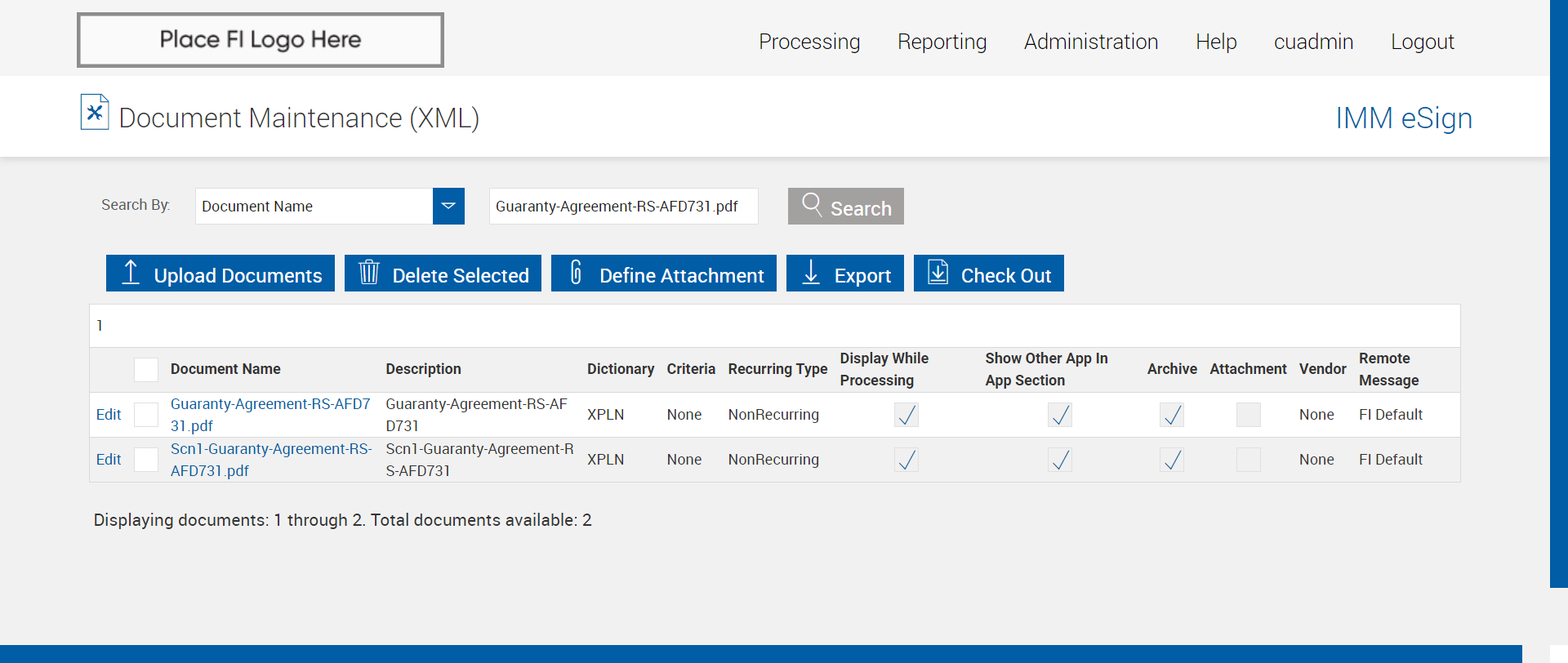Toggle Display While Processing for Scn1 row
Viewport: 1568px width, 663px height.
[x=906, y=460]
